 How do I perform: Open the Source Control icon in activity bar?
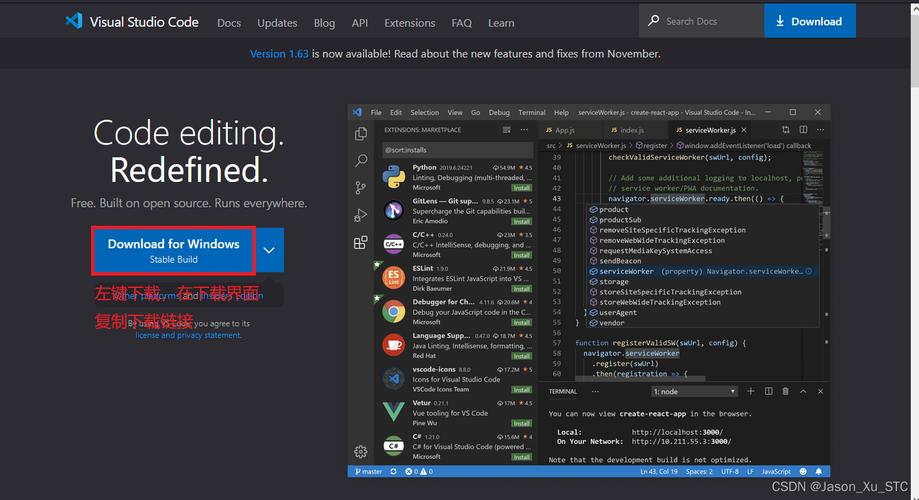[360, 188]
